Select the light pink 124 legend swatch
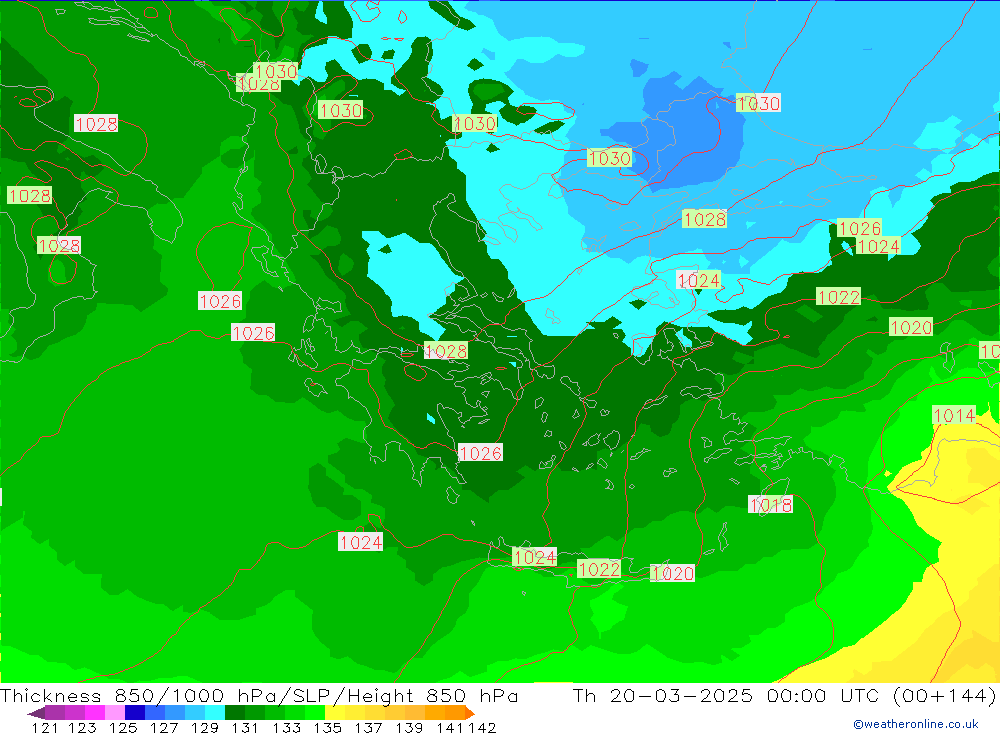Screen dimensions: 1000x733 coord(115,713)
